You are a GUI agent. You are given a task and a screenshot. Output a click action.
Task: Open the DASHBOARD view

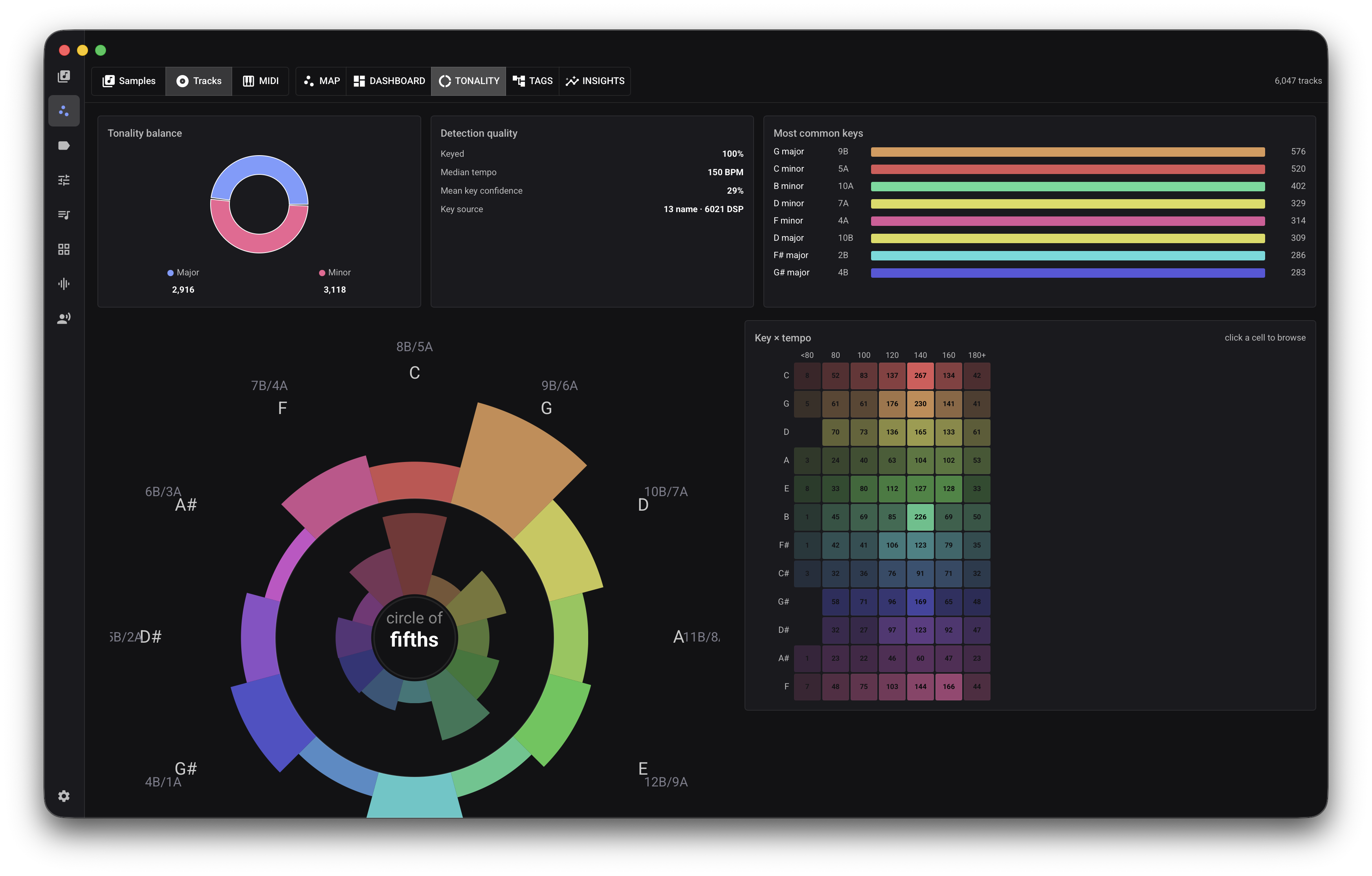pyautogui.click(x=389, y=81)
